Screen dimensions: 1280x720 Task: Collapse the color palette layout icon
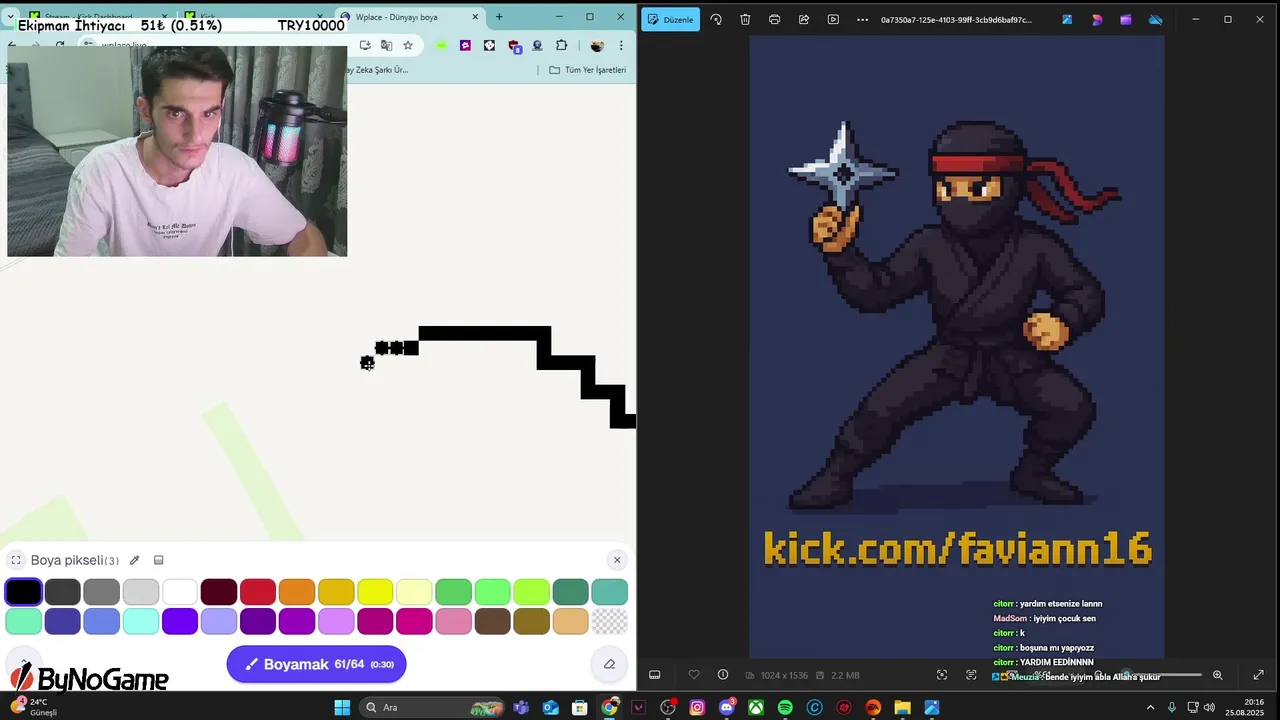pyautogui.click(x=158, y=560)
